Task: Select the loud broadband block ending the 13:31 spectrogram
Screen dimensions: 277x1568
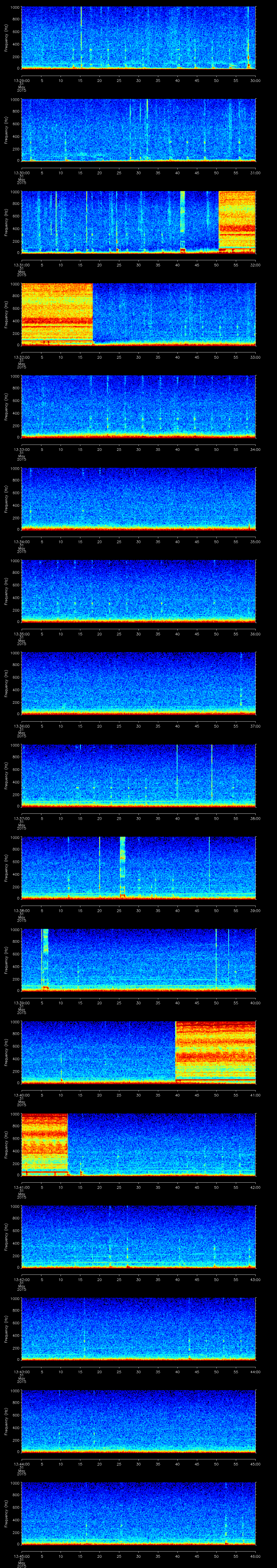Action: [x=237, y=222]
